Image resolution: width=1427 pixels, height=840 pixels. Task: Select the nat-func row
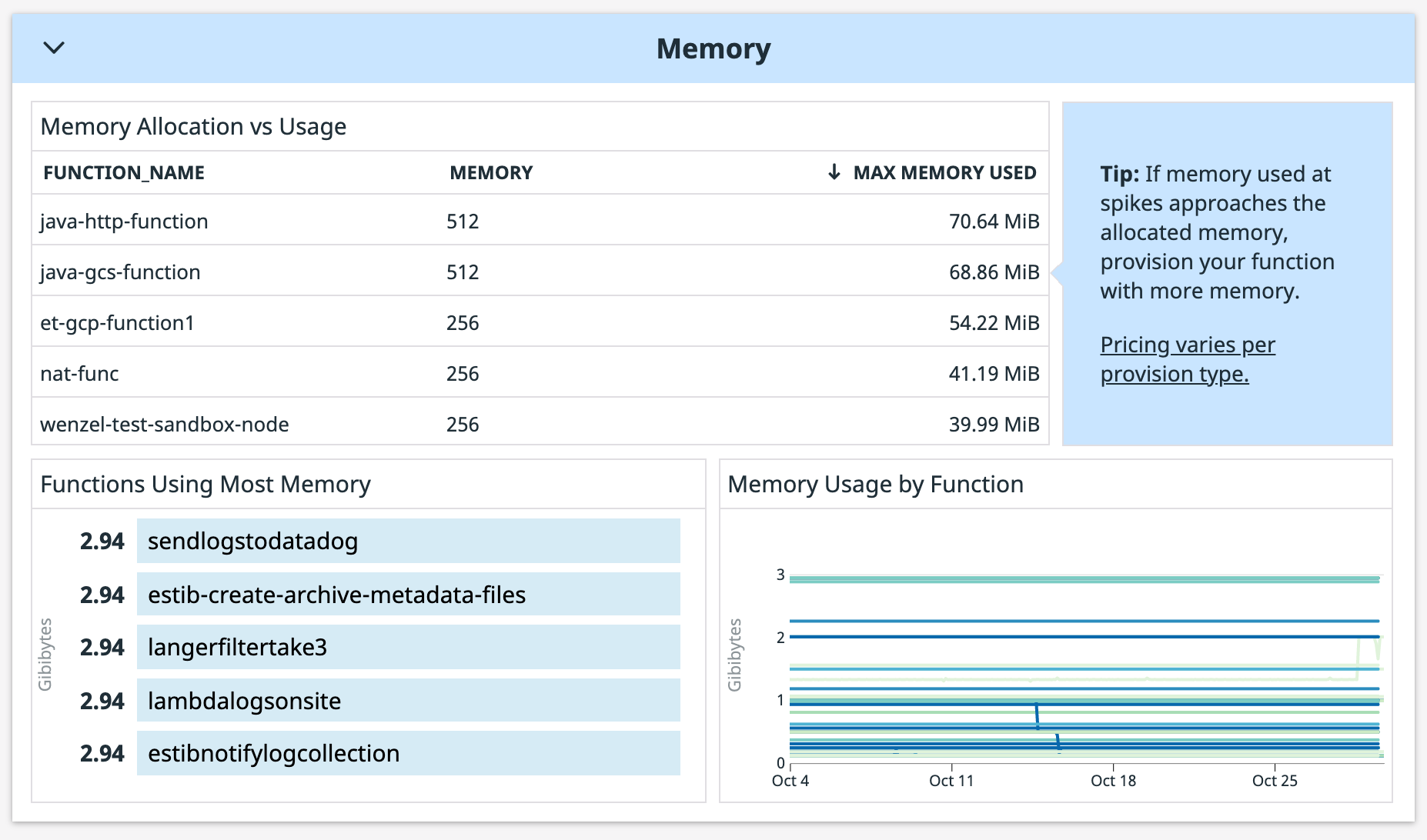pyautogui.click(x=79, y=373)
